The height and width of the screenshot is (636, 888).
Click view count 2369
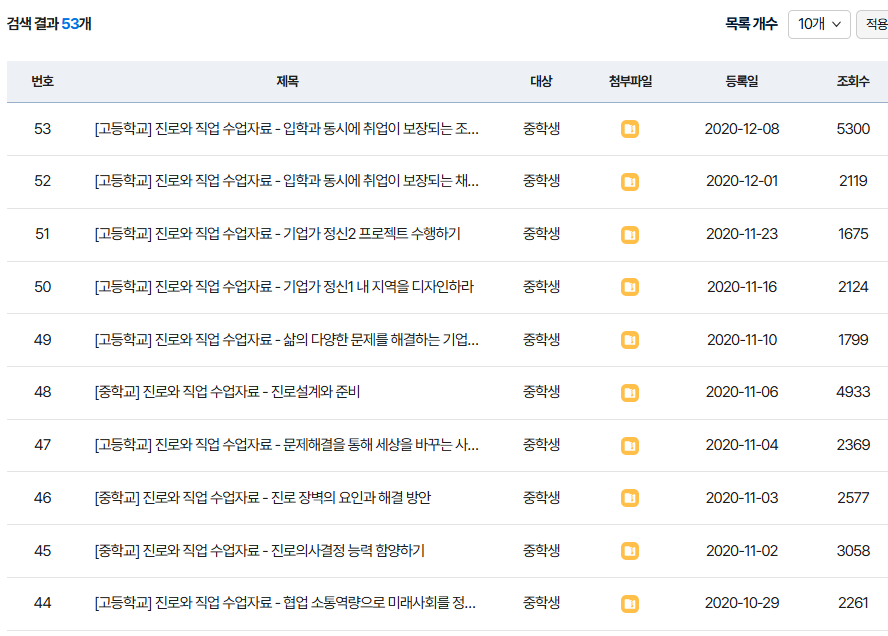[853, 445]
